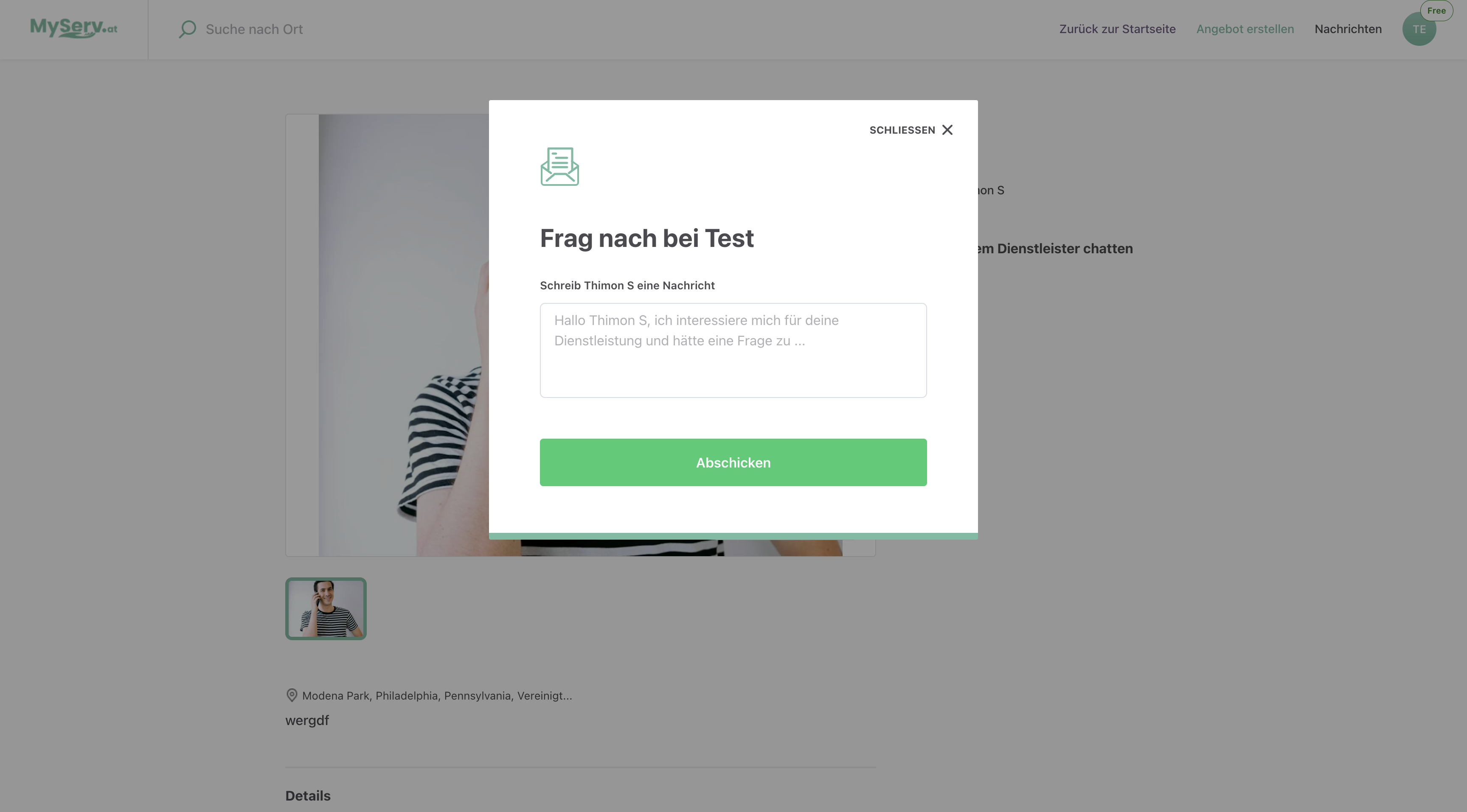The width and height of the screenshot is (1467, 812).
Task: Open the "Angebot erstellen" link
Action: click(1245, 29)
